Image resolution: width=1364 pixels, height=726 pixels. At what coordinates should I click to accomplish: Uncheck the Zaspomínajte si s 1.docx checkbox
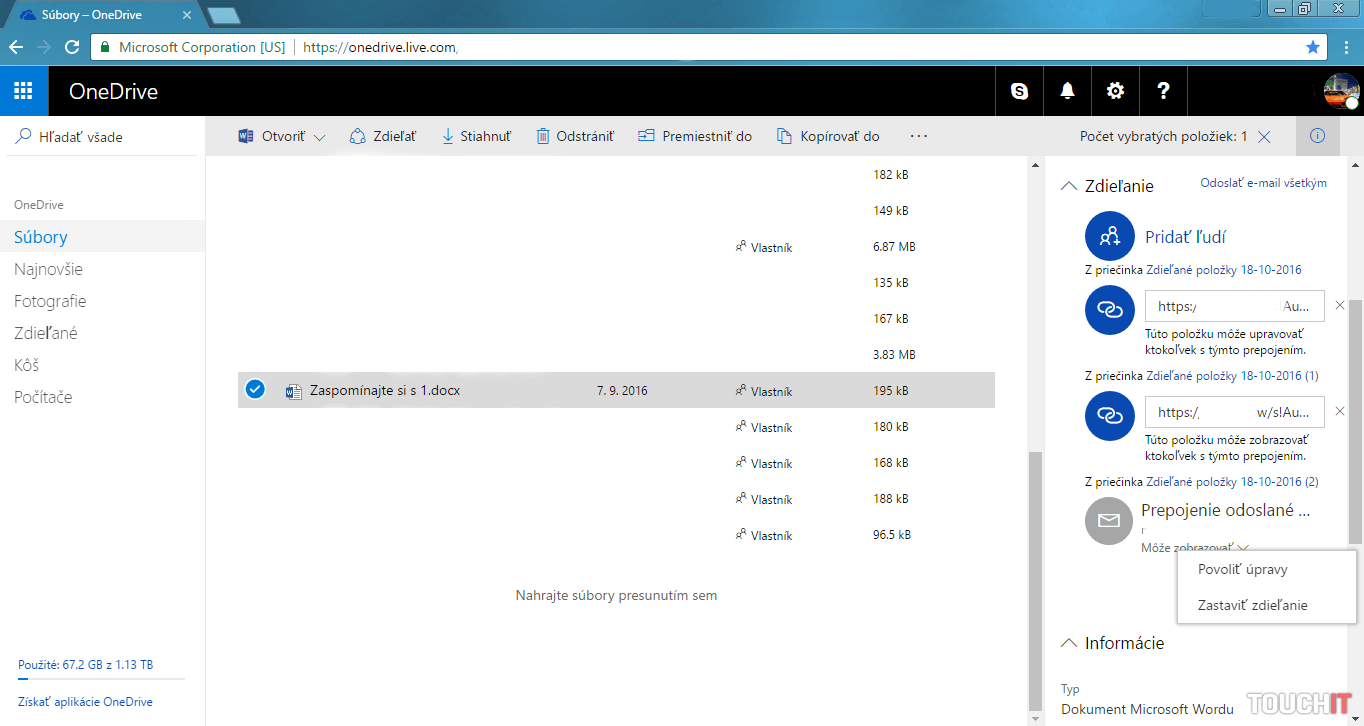(255, 390)
